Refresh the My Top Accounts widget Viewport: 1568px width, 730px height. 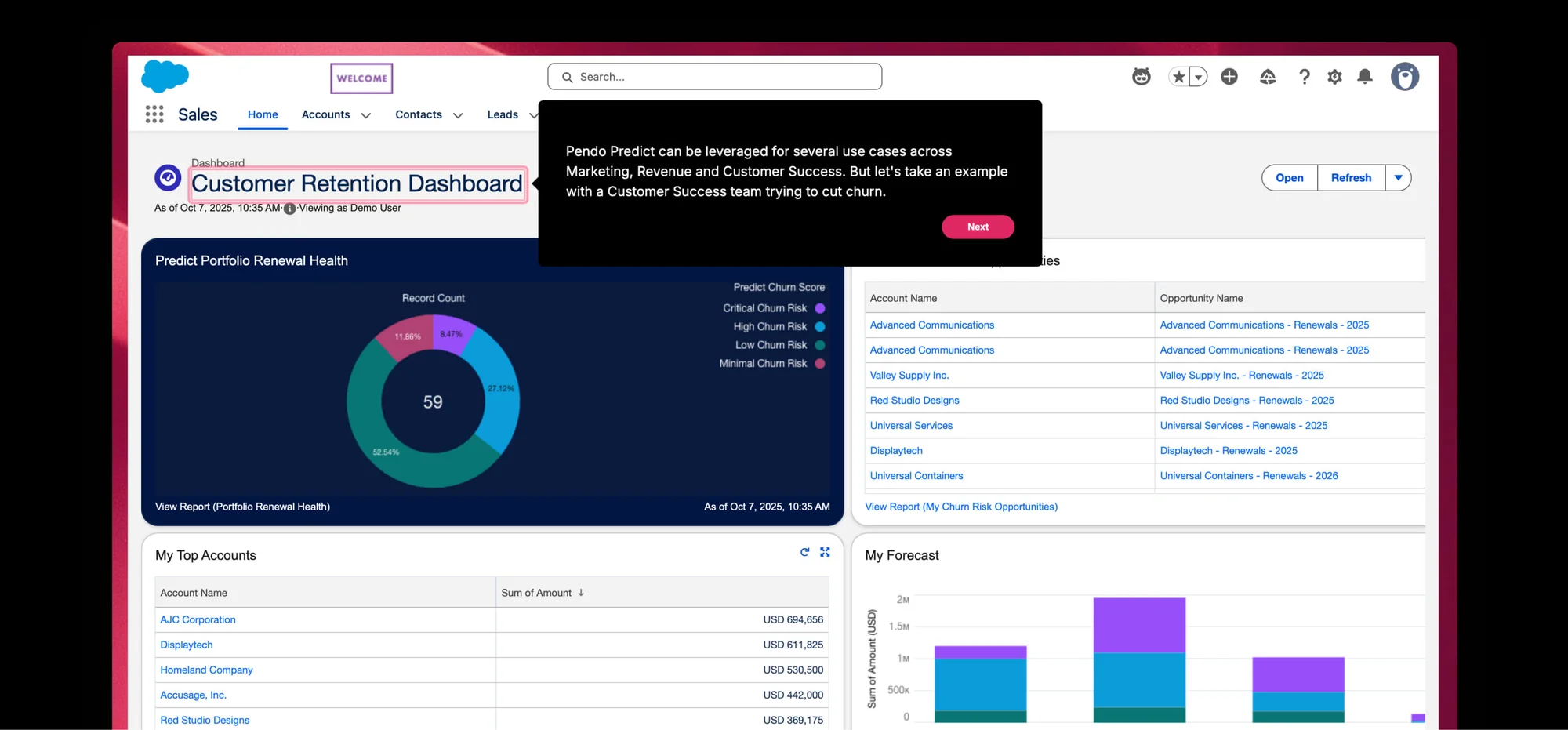[804, 552]
